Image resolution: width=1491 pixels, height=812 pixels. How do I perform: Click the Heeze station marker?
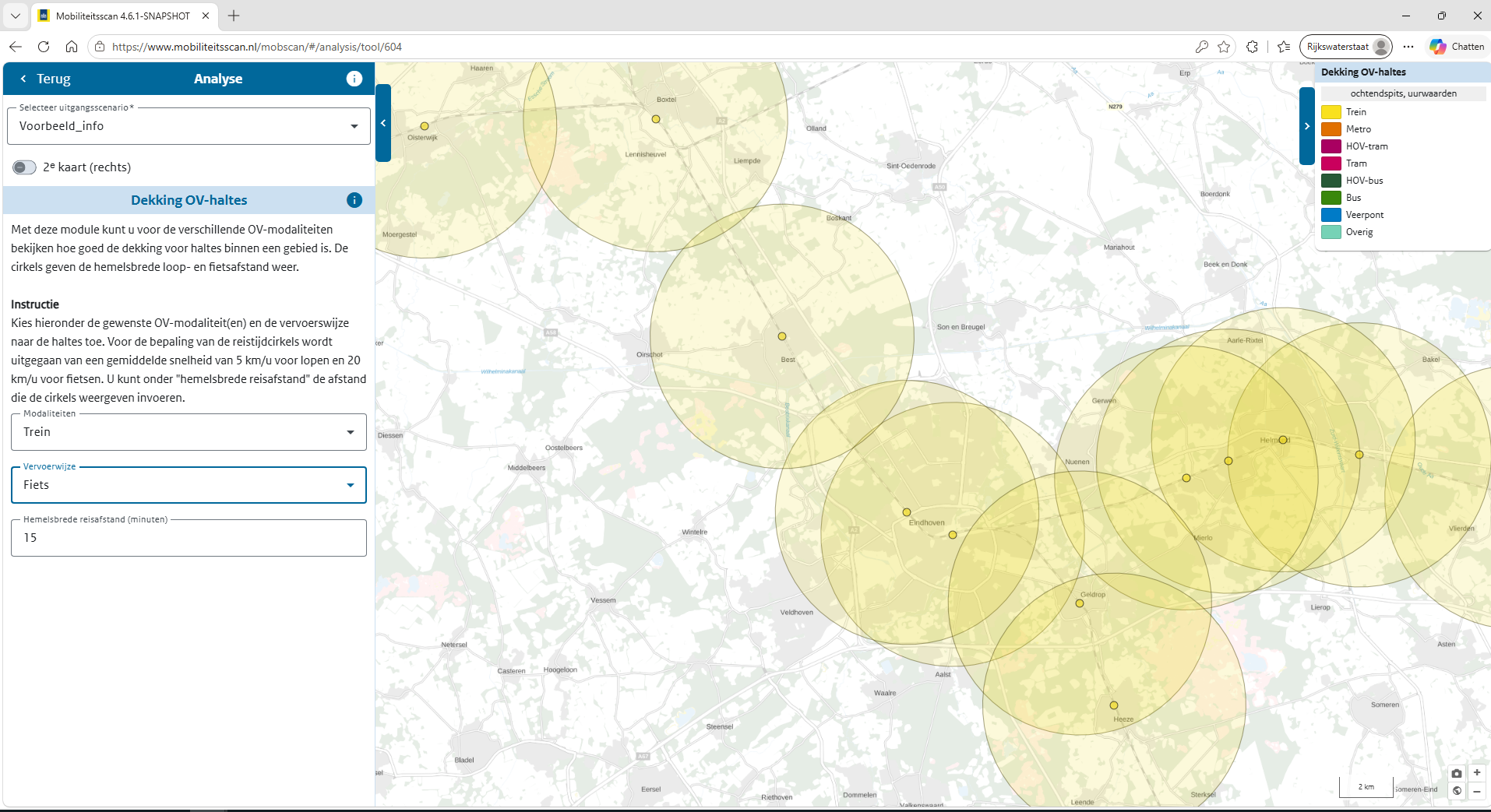pyautogui.click(x=1114, y=705)
